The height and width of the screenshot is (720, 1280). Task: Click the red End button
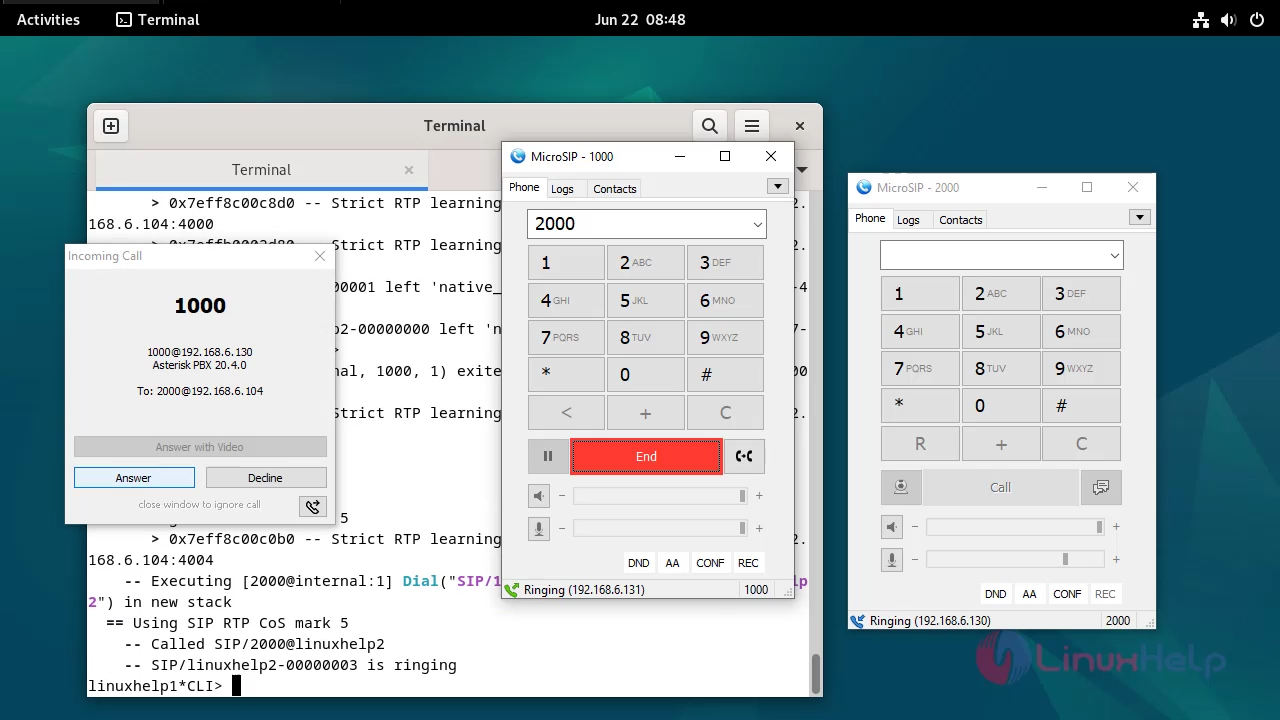pyautogui.click(x=646, y=456)
